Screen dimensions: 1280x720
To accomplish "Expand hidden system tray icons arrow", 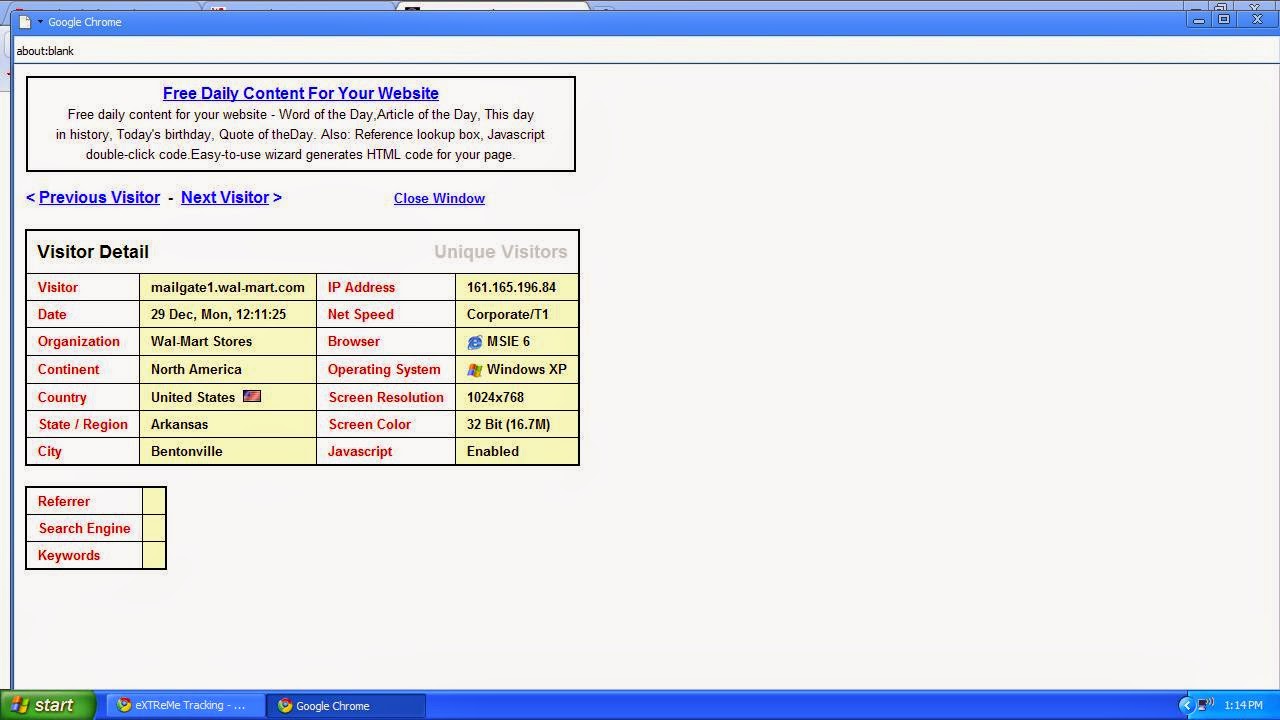I will (x=1186, y=705).
